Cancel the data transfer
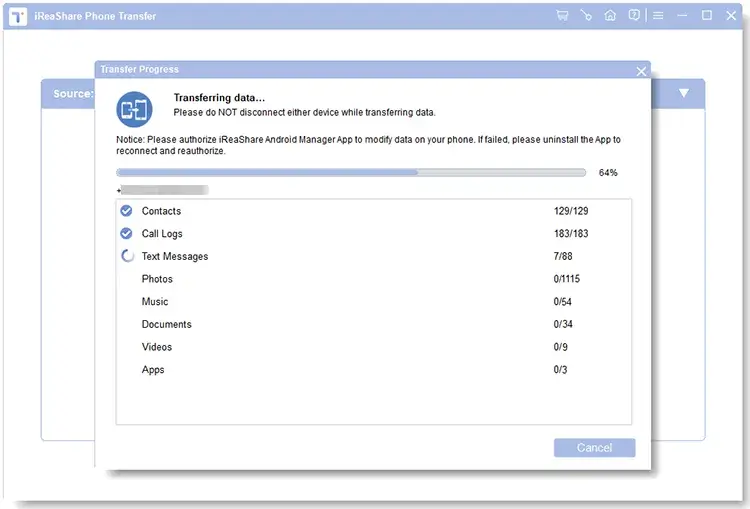The height and width of the screenshot is (509, 750). (x=594, y=447)
